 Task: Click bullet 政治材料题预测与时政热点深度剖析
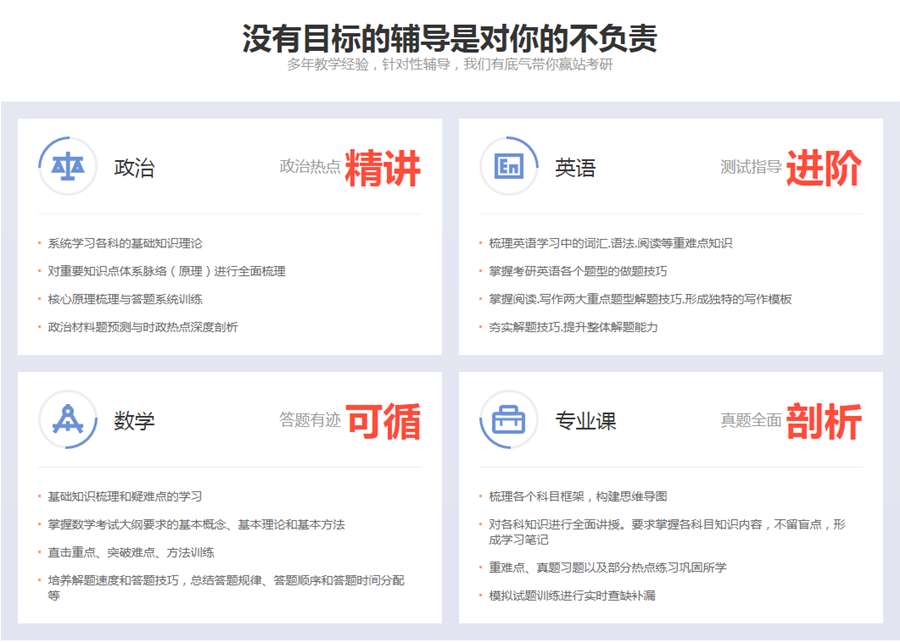click(x=143, y=327)
